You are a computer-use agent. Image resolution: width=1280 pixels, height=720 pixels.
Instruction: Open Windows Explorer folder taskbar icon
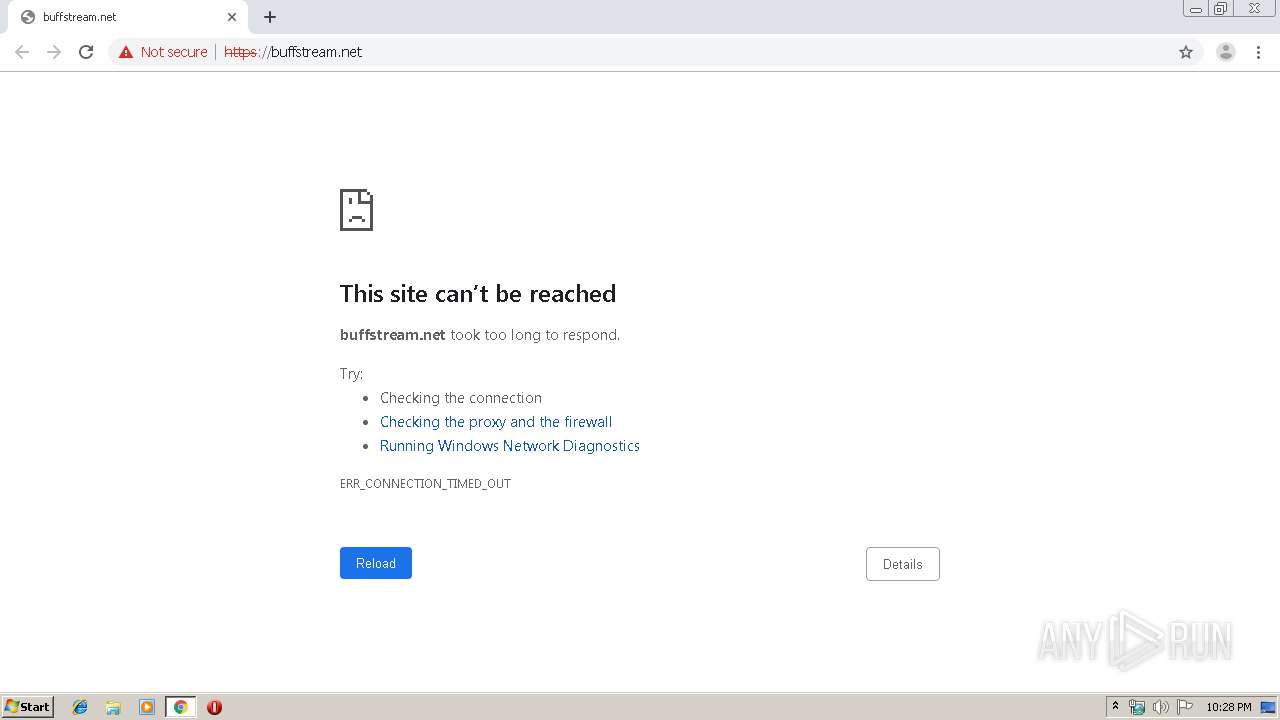coord(113,707)
